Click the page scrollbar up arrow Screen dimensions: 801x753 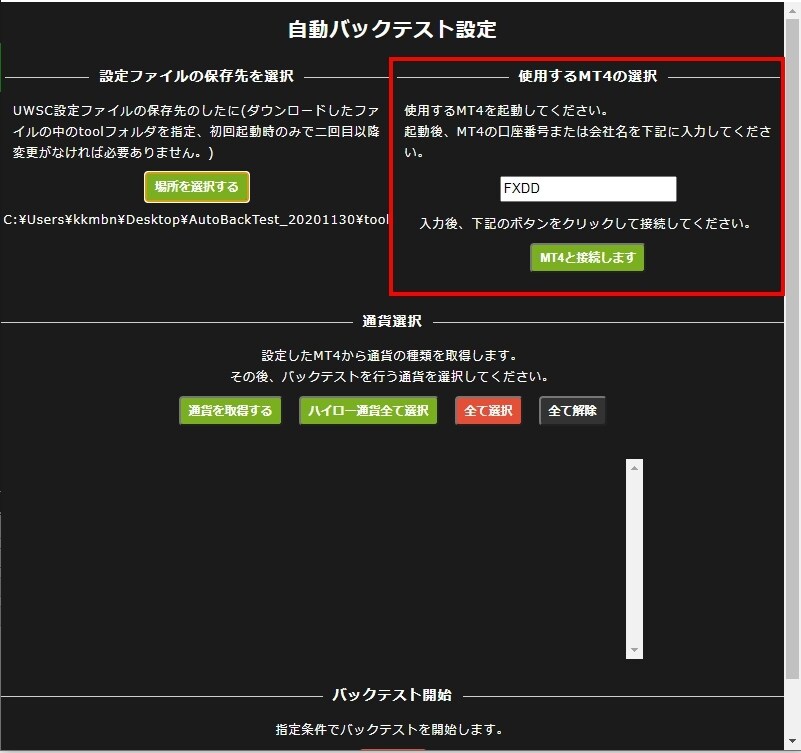[792, 10]
